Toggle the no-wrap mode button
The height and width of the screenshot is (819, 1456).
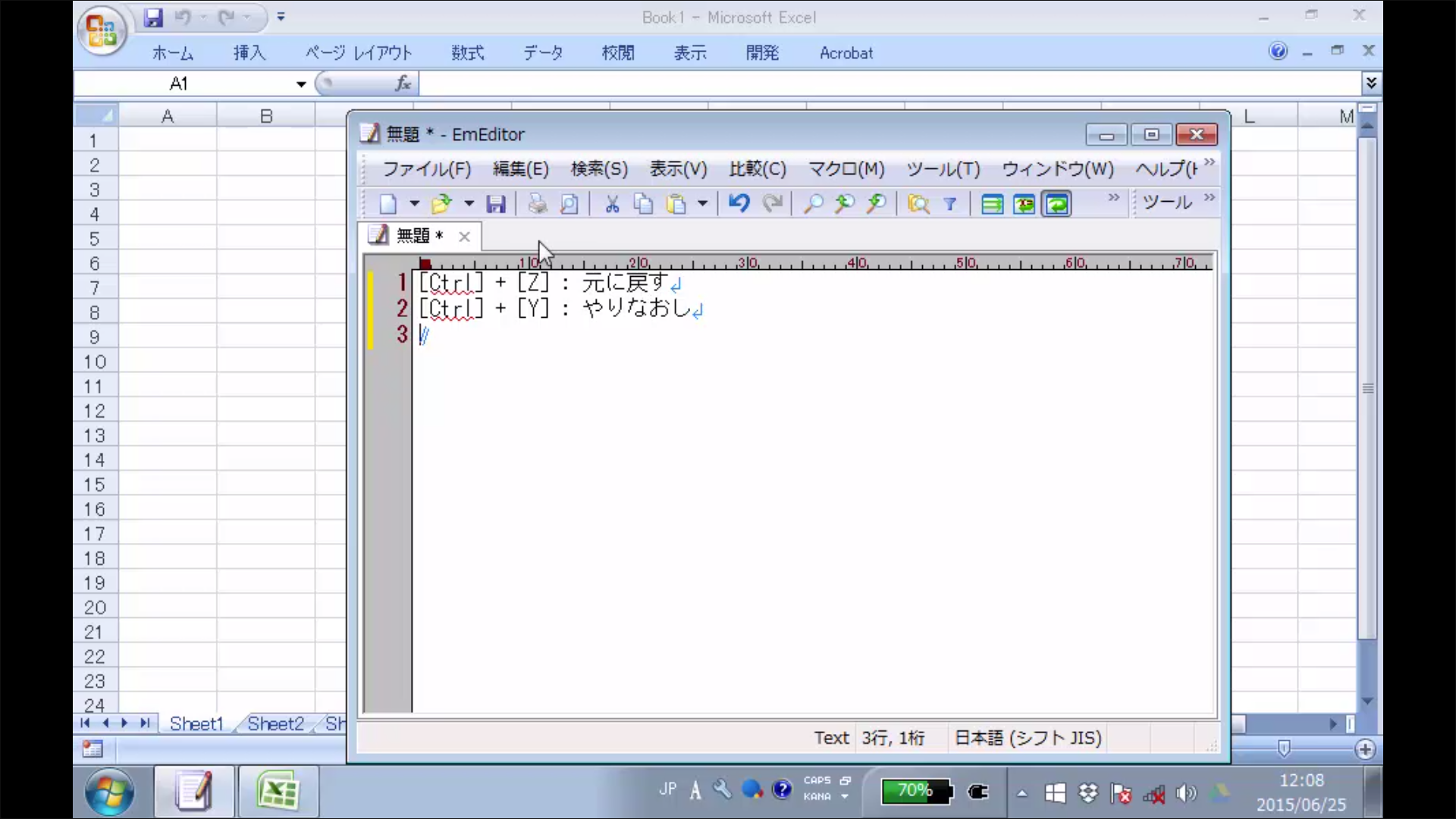pyautogui.click(x=992, y=204)
